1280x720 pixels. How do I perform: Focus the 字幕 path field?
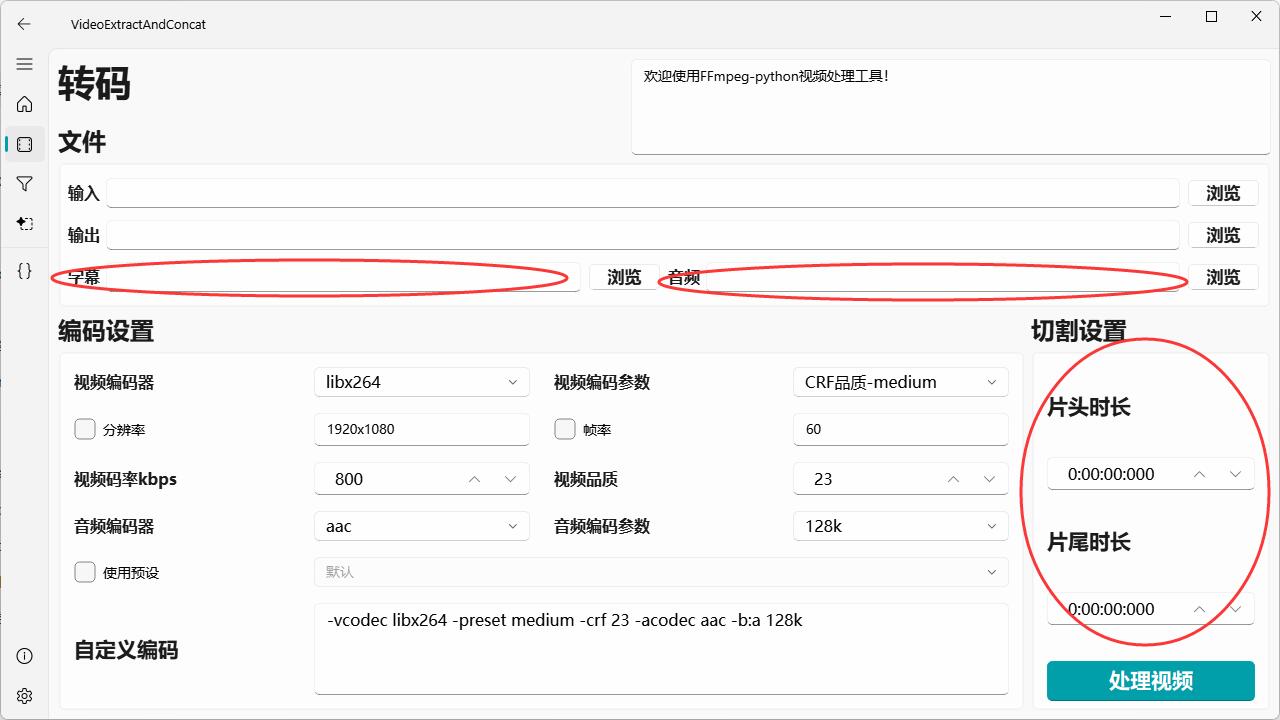[x=343, y=277]
